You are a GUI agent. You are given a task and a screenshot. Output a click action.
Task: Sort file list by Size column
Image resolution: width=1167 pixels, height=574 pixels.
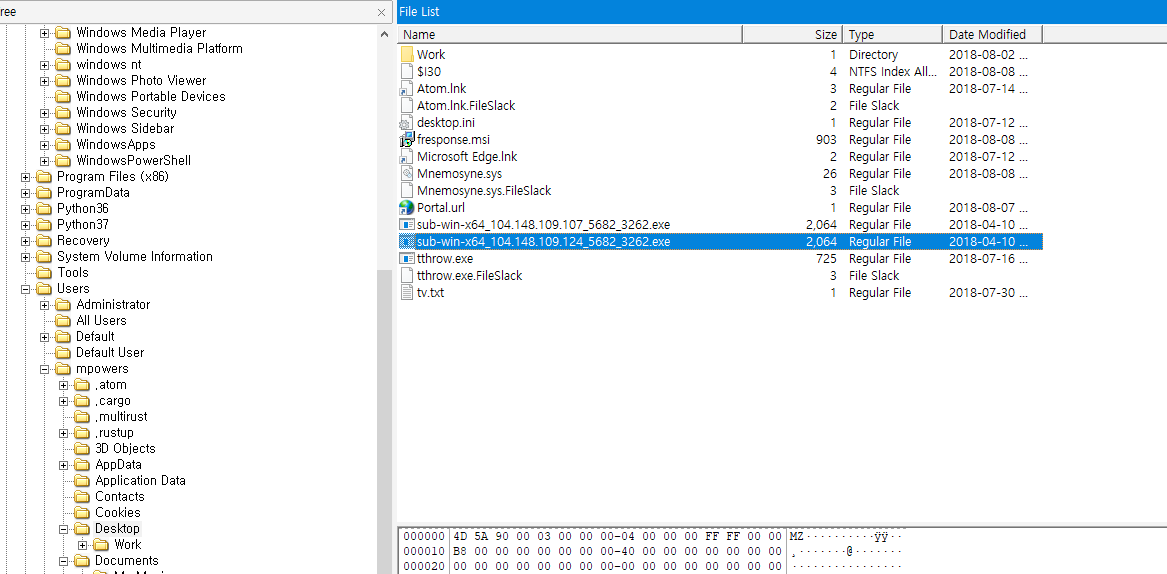click(x=793, y=34)
